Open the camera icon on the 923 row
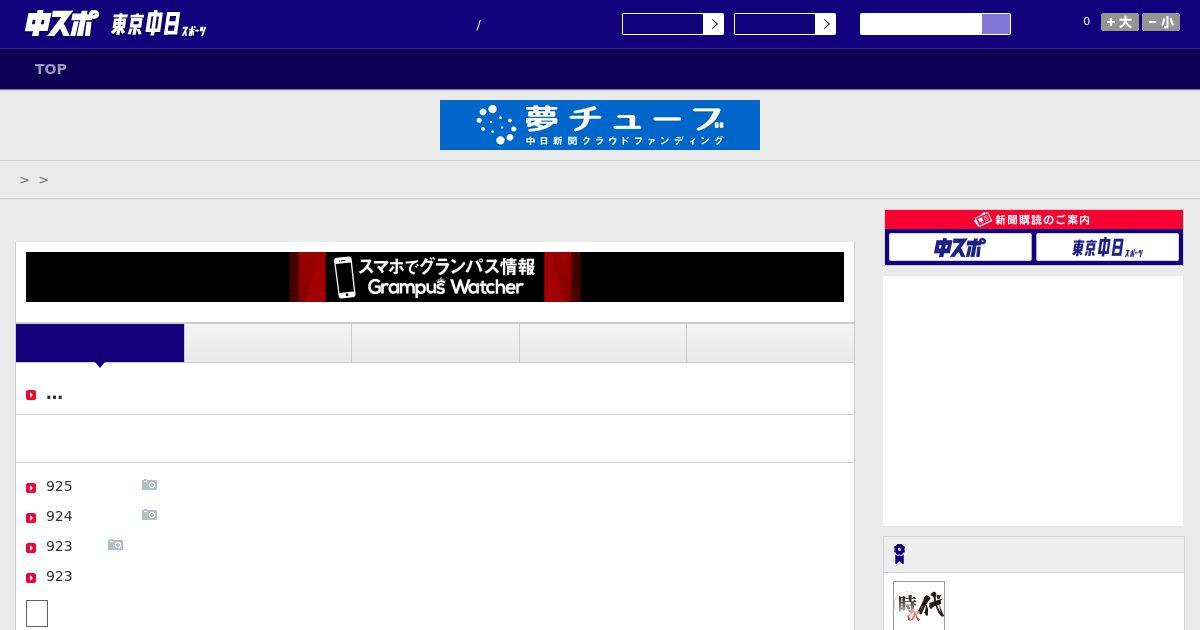This screenshot has height=630, width=1200. point(115,545)
